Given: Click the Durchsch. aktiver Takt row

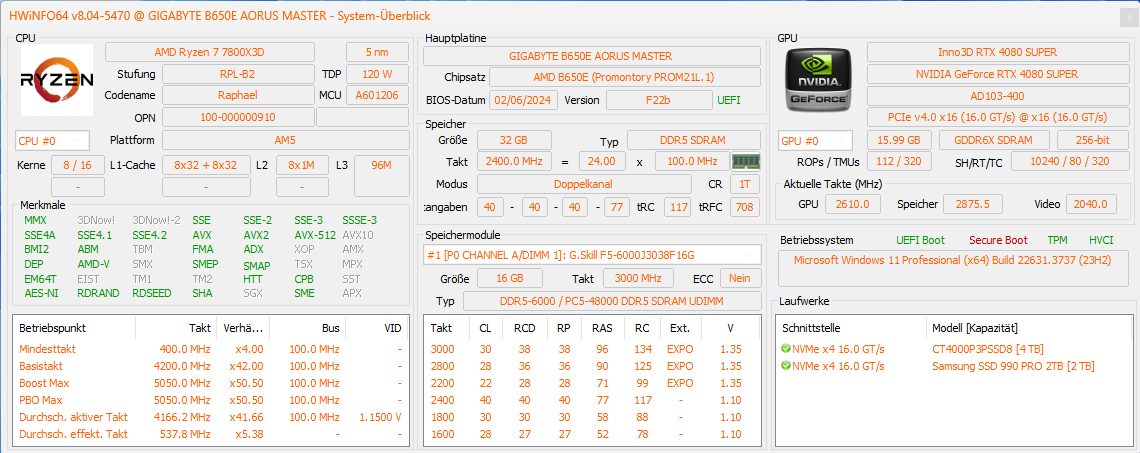Looking at the screenshot, I should (x=211, y=417).
